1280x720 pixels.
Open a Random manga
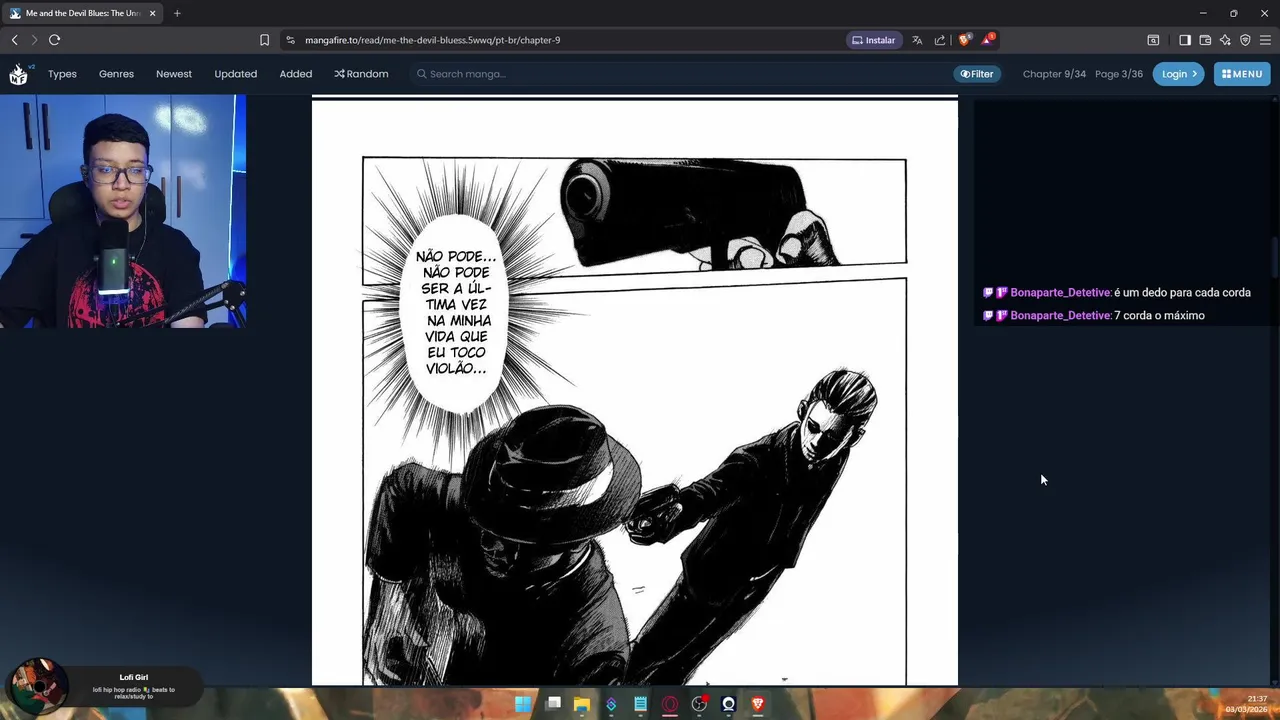pos(361,74)
